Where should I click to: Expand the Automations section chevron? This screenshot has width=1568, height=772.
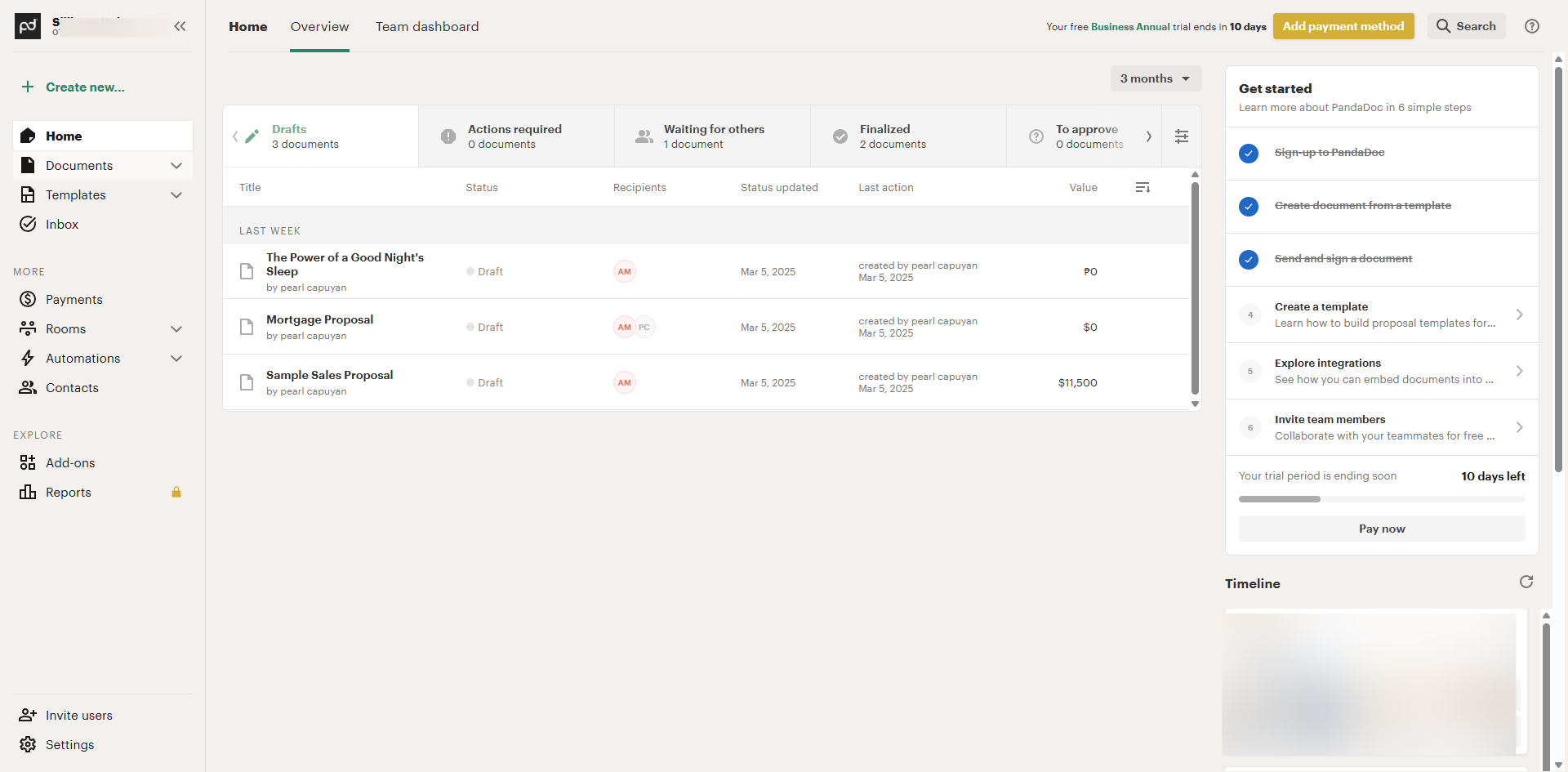176,359
